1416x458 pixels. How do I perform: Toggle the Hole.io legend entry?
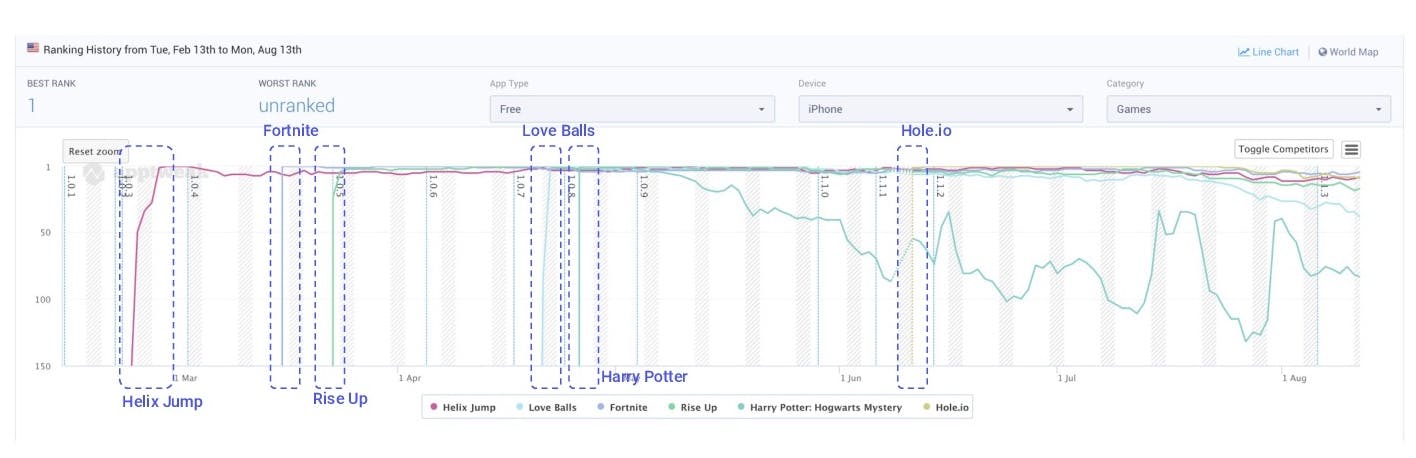point(945,407)
